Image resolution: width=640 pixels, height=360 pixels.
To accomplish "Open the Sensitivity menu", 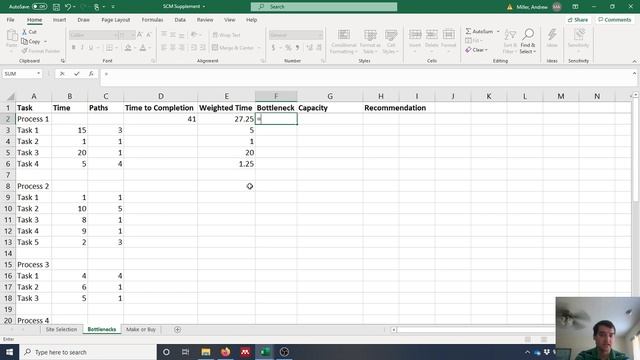I will click(578, 40).
